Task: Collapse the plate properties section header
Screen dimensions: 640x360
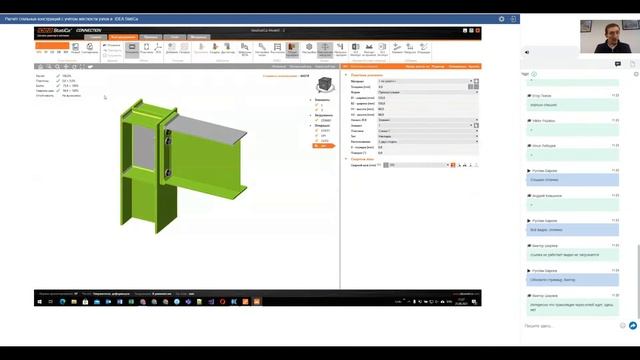Action: pos(346,75)
